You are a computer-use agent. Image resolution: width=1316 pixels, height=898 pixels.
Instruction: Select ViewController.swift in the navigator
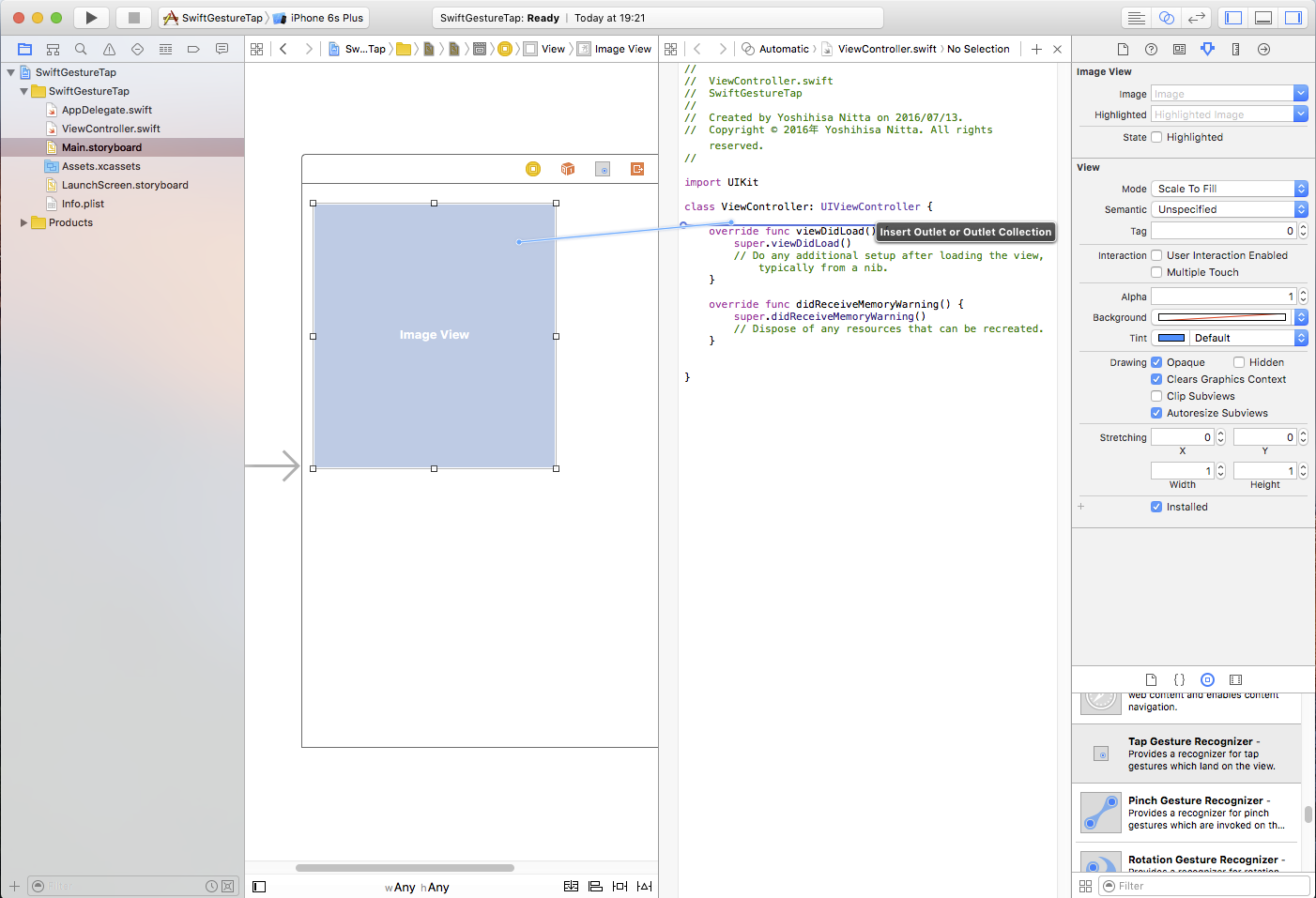[x=111, y=129]
